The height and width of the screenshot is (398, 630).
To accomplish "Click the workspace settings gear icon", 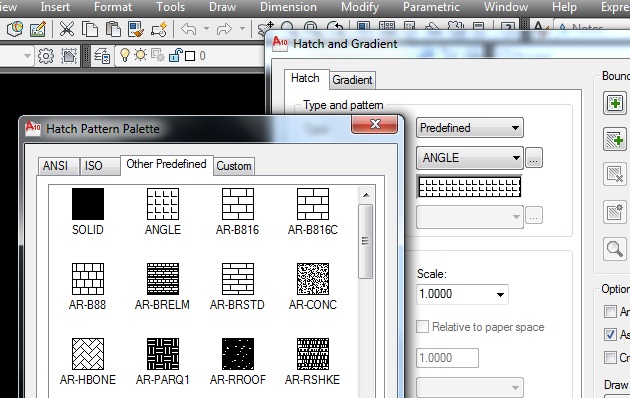I will tap(46, 56).
